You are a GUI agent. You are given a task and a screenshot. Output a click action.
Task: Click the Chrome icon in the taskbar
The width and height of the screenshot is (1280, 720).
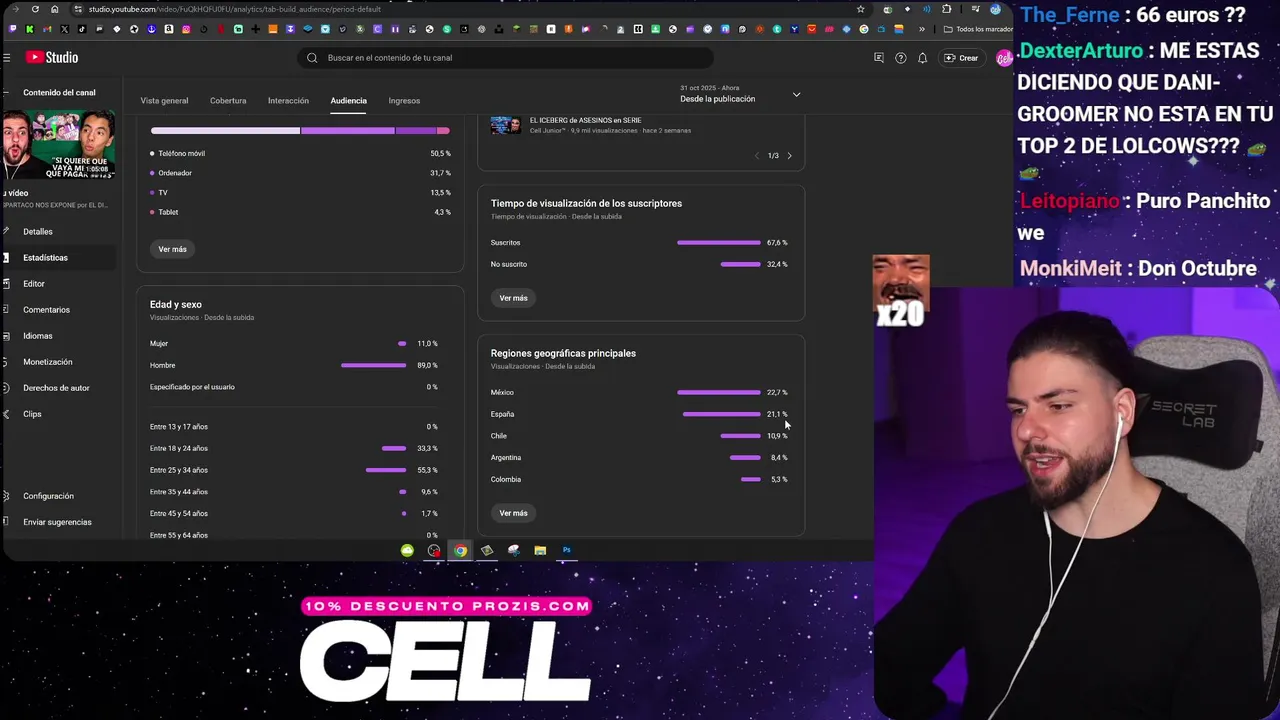(460, 550)
